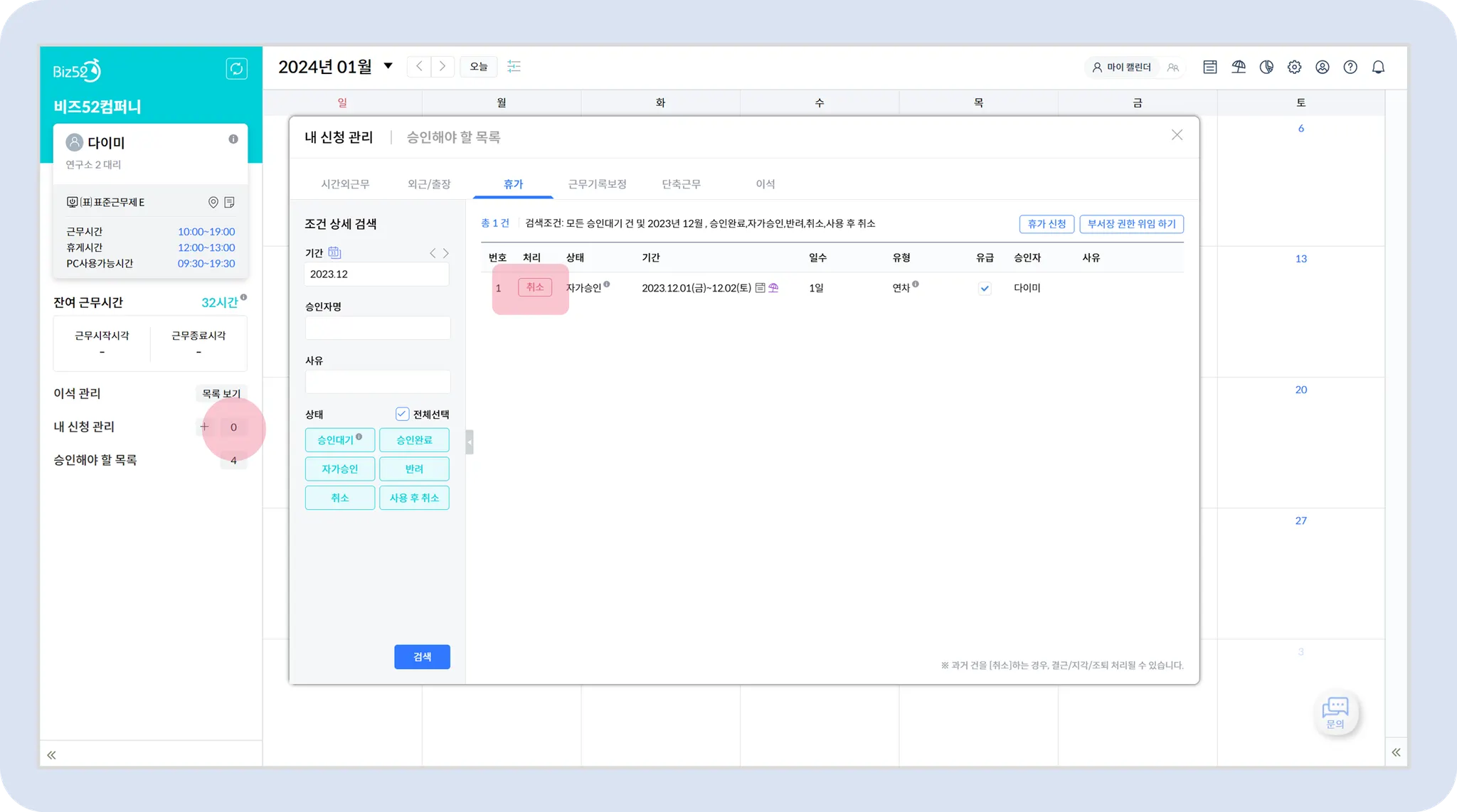This screenshot has width=1457, height=812.
Task: Open the help question mark icon
Action: [x=1350, y=67]
